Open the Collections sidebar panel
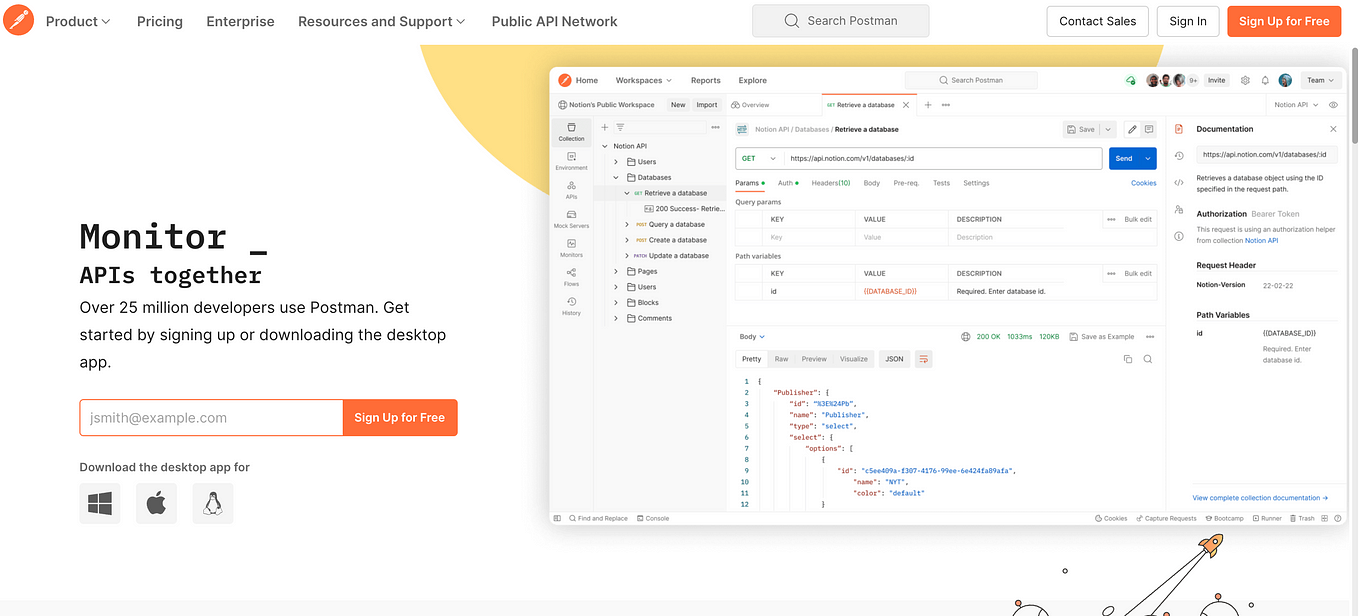Image resolution: width=1360 pixels, height=616 pixels. (x=571, y=128)
